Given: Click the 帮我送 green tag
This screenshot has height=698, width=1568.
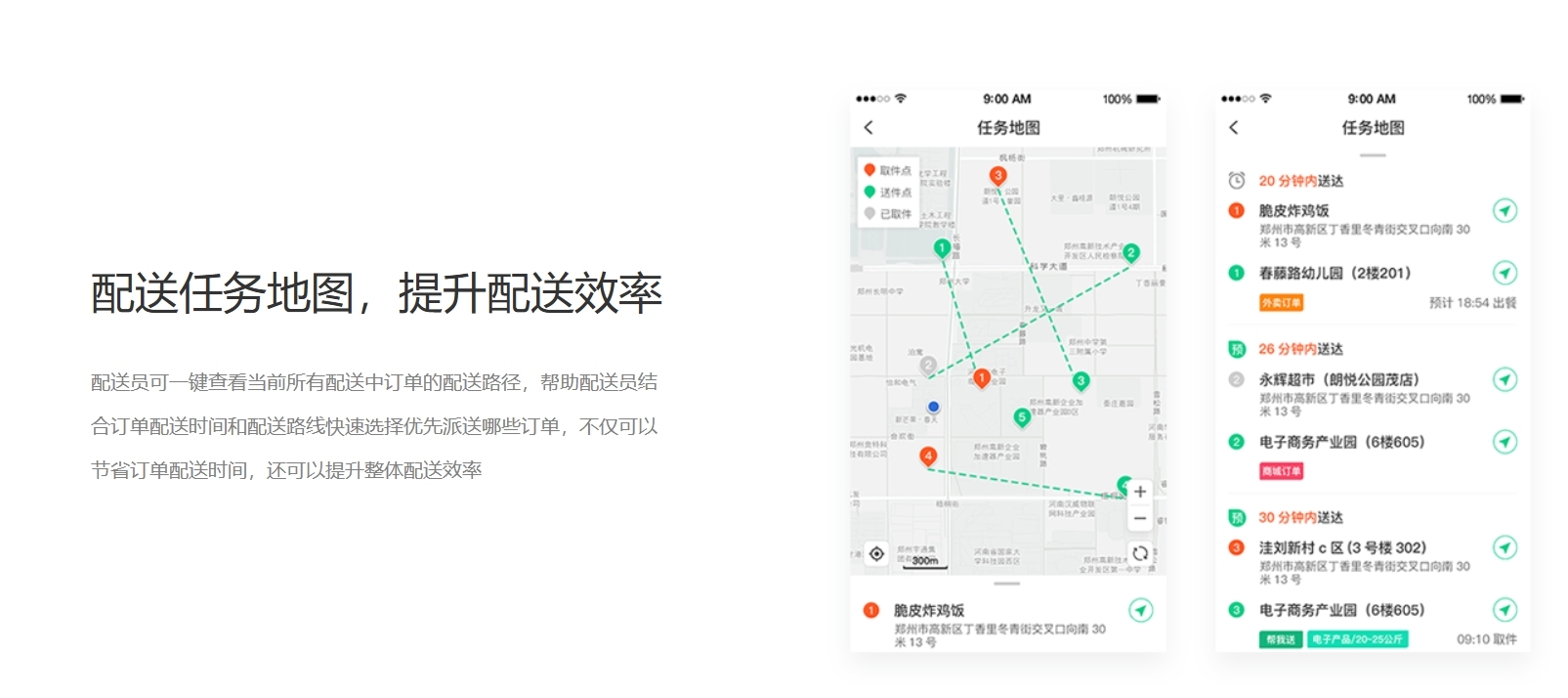Looking at the screenshot, I should click(1280, 639).
